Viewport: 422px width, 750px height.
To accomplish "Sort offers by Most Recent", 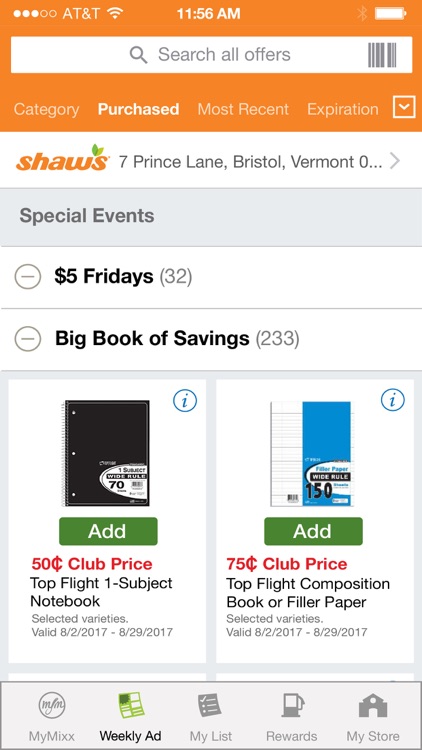I will click(x=243, y=109).
